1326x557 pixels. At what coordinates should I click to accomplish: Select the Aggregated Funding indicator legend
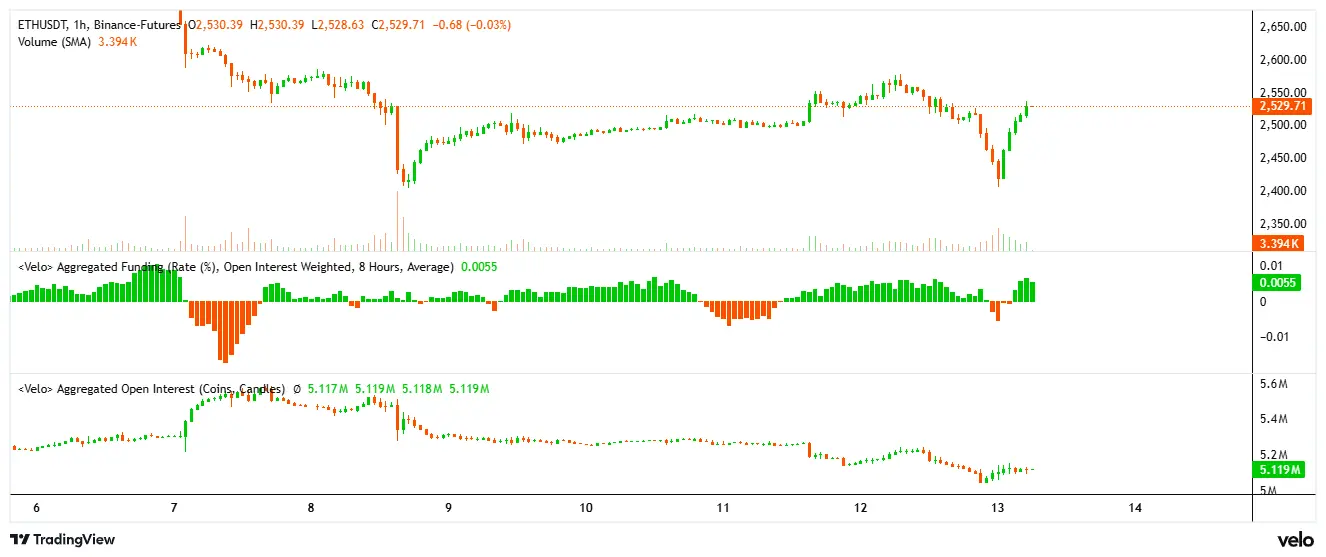pyautogui.click(x=235, y=267)
